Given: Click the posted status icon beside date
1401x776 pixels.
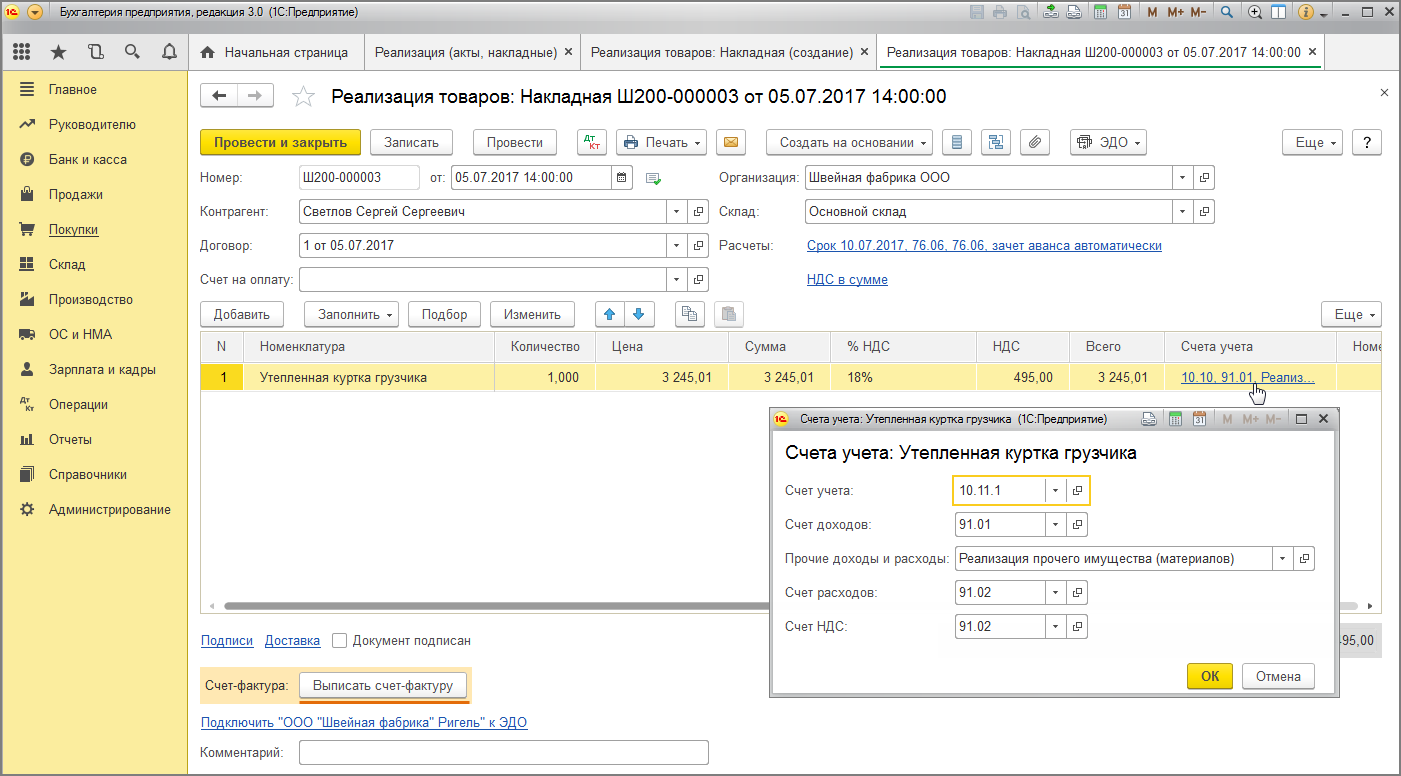Looking at the screenshot, I should 654,178.
